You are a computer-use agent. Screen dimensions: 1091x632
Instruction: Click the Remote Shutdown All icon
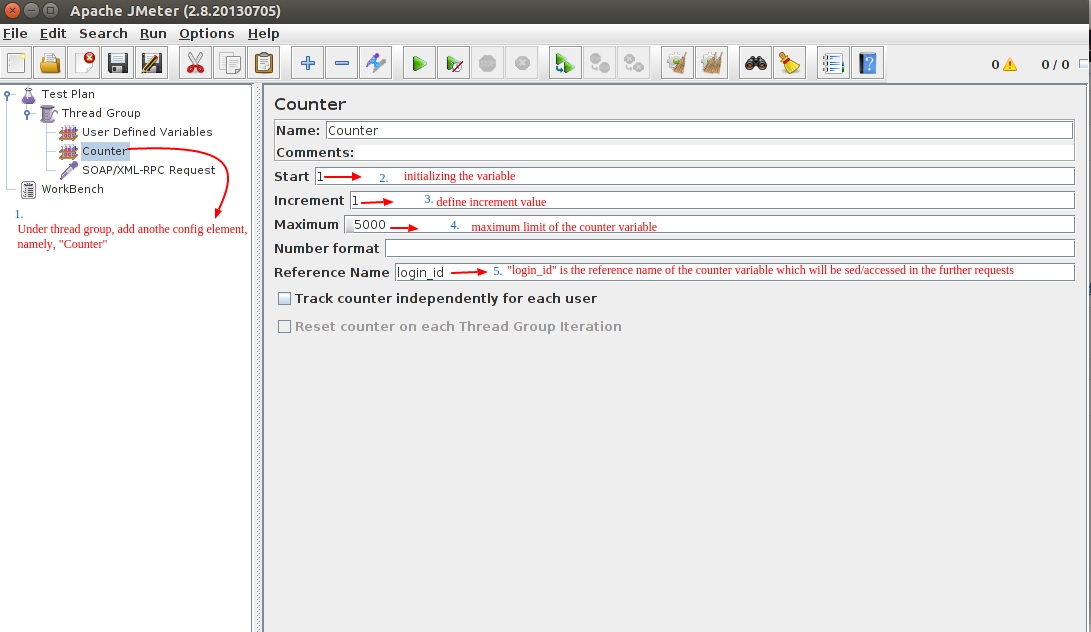pos(633,63)
